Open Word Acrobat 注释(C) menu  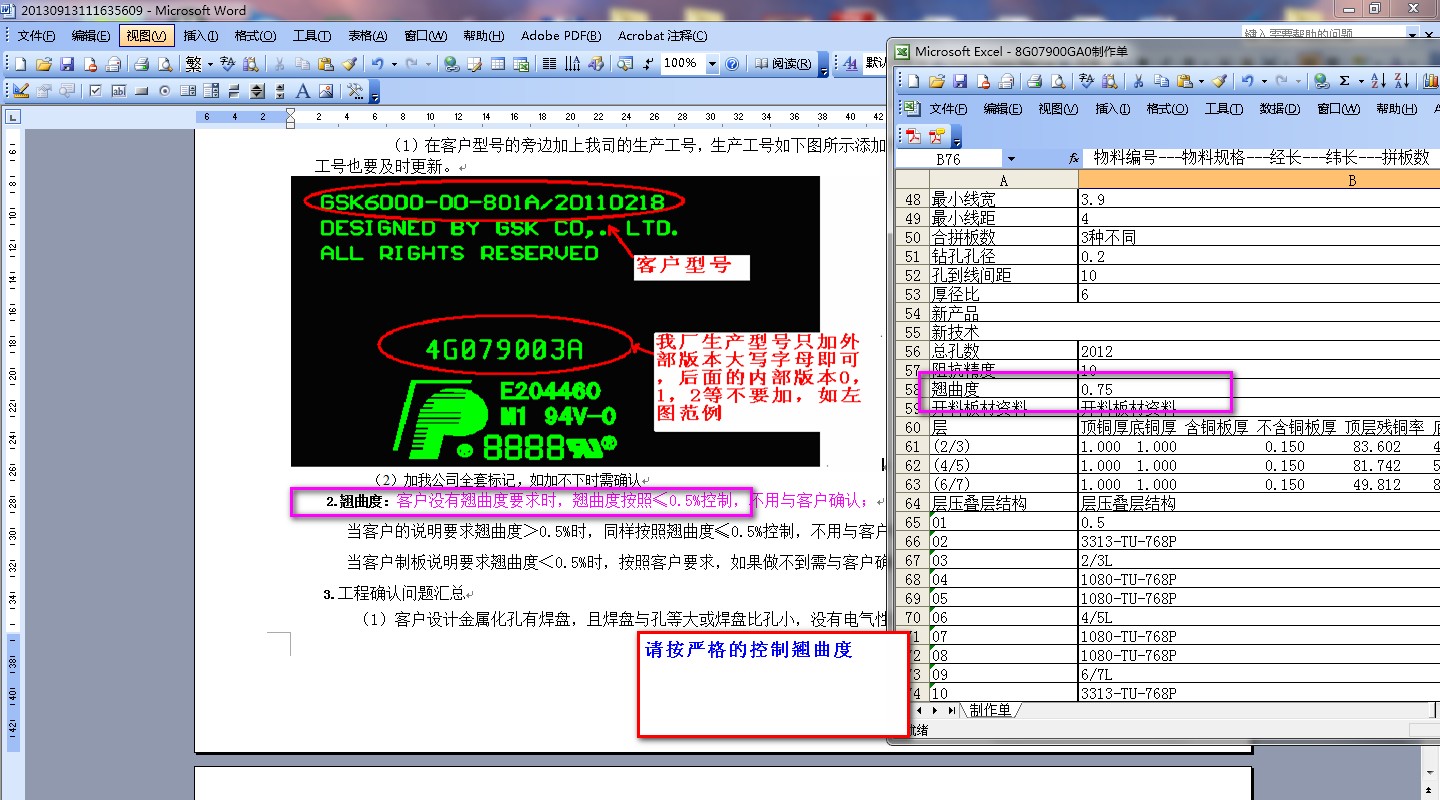point(663,36)
